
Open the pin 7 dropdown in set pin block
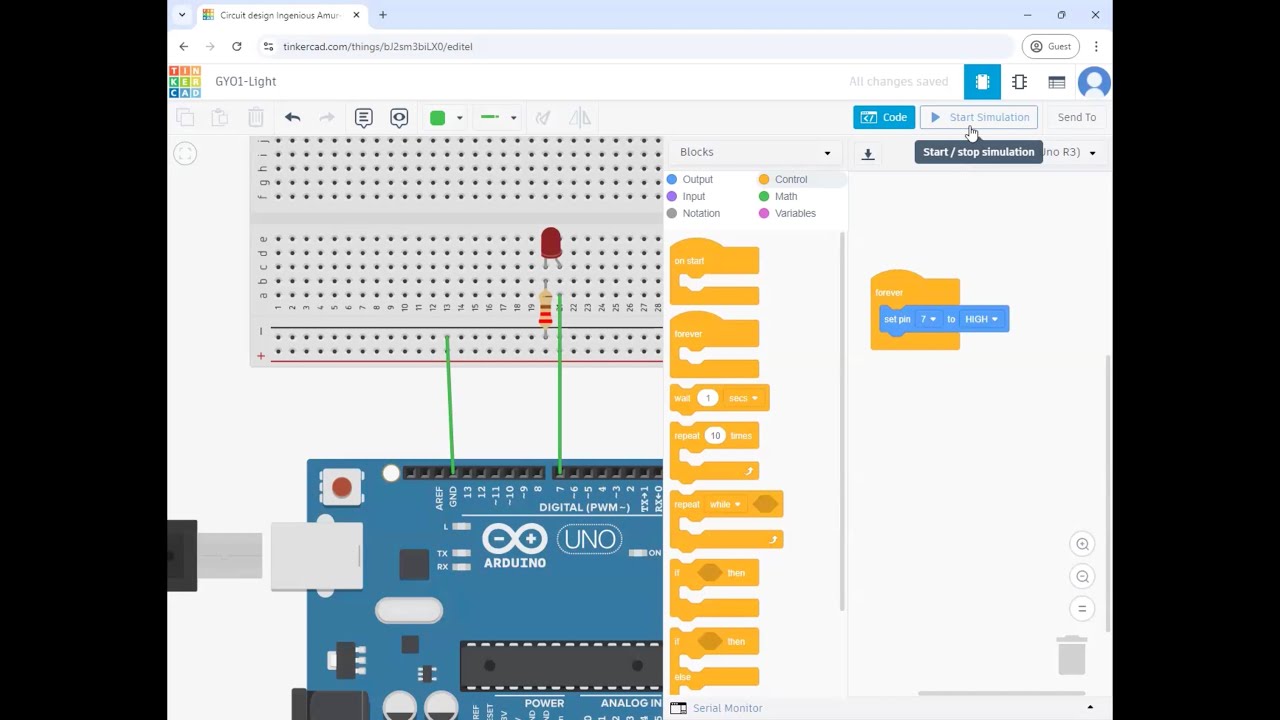(x=928, y=319)
